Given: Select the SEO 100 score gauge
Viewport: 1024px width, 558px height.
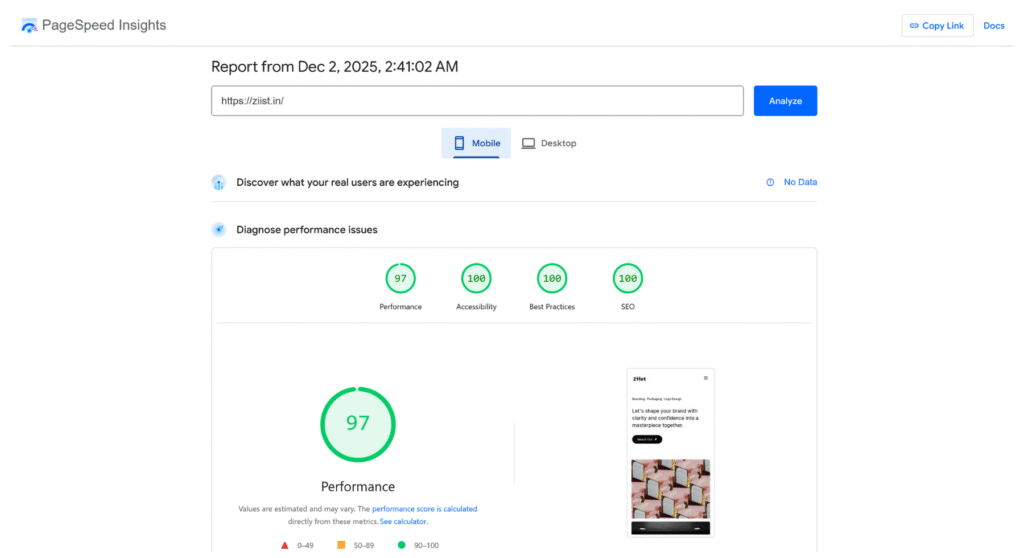Looking at the screenshot, I should tap(628, 278).
